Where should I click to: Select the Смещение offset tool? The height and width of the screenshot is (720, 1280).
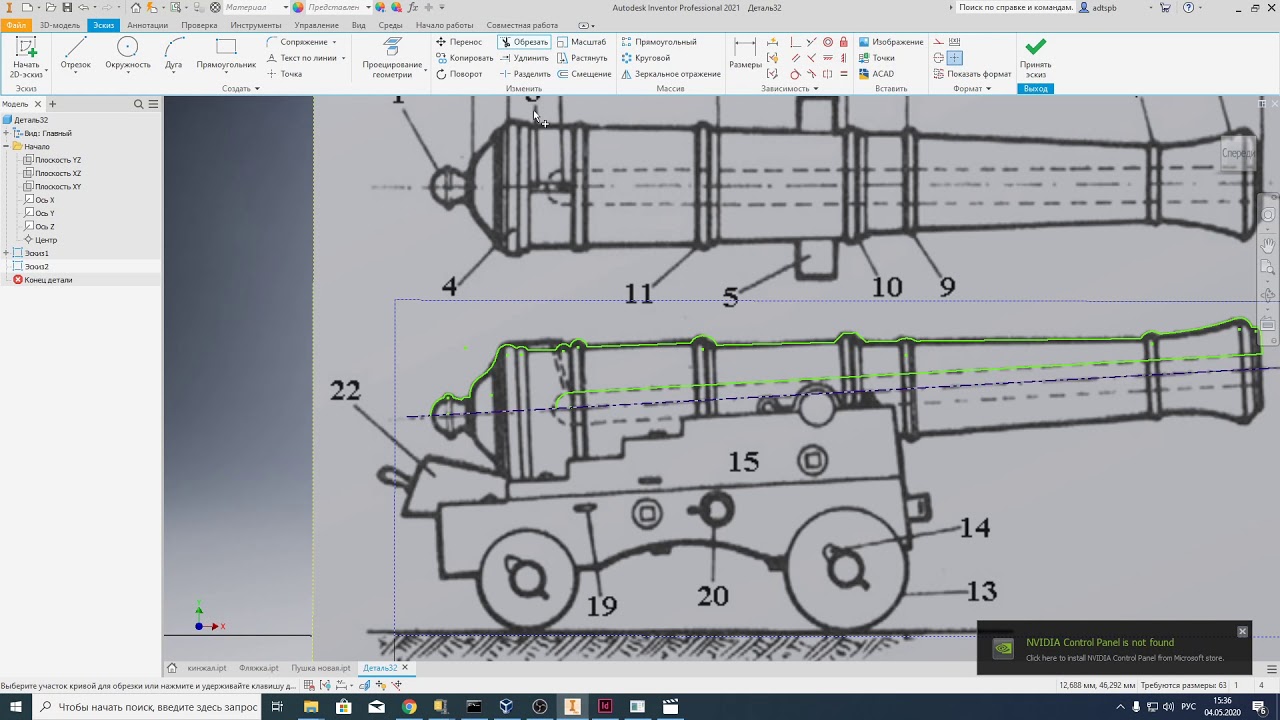tap(584, 74)
